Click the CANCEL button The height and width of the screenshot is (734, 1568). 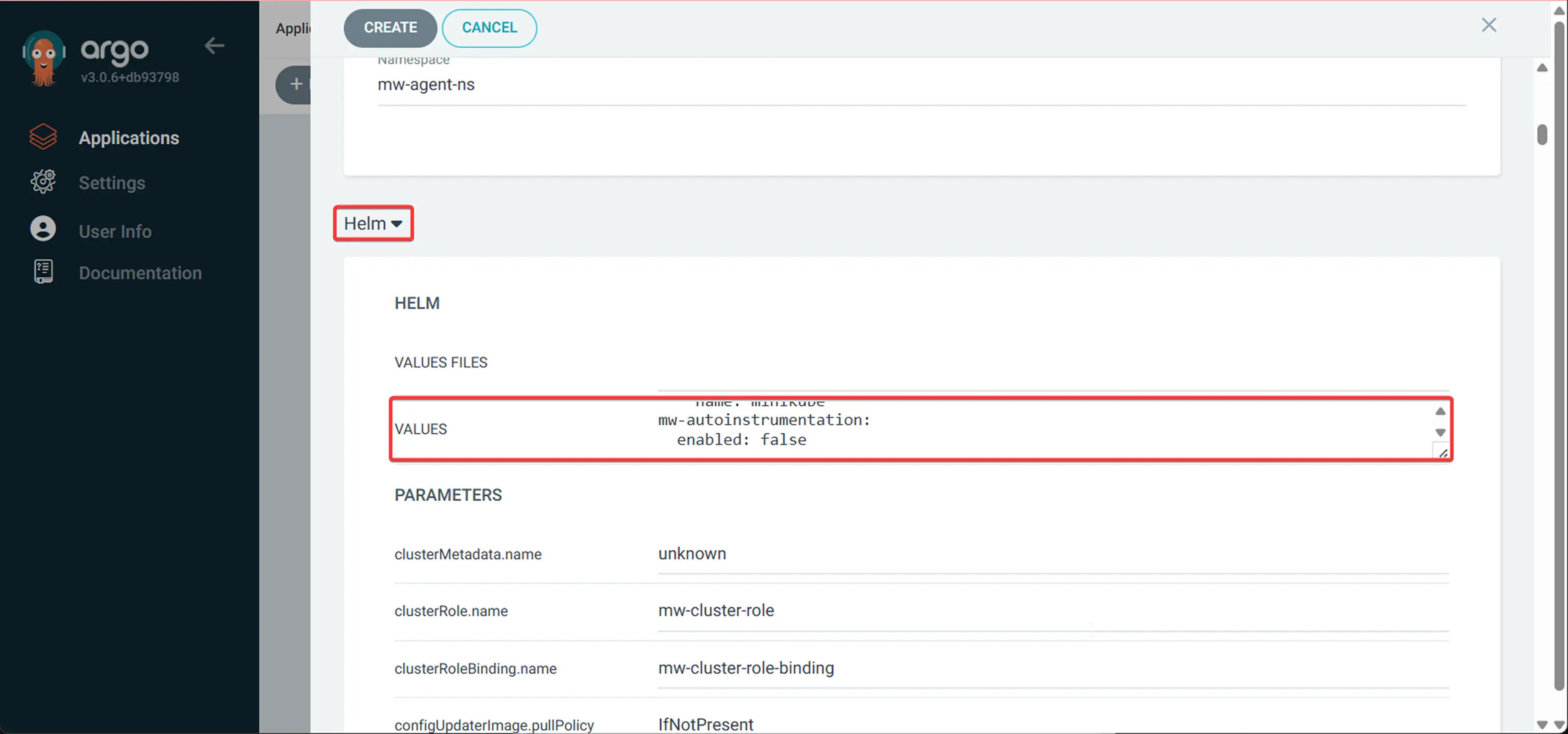[x=489, y=27]
